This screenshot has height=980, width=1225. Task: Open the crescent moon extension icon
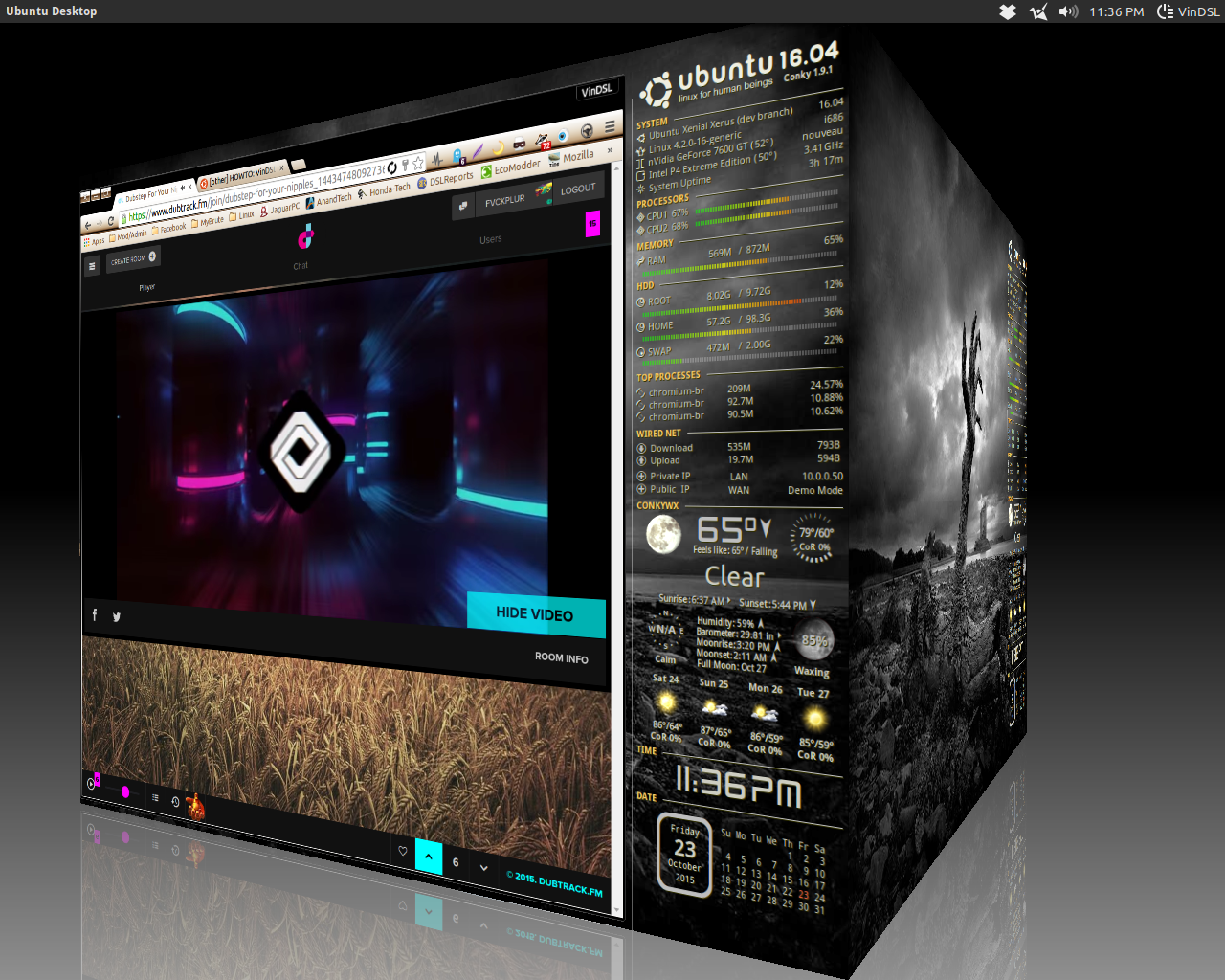click(498, 147)
